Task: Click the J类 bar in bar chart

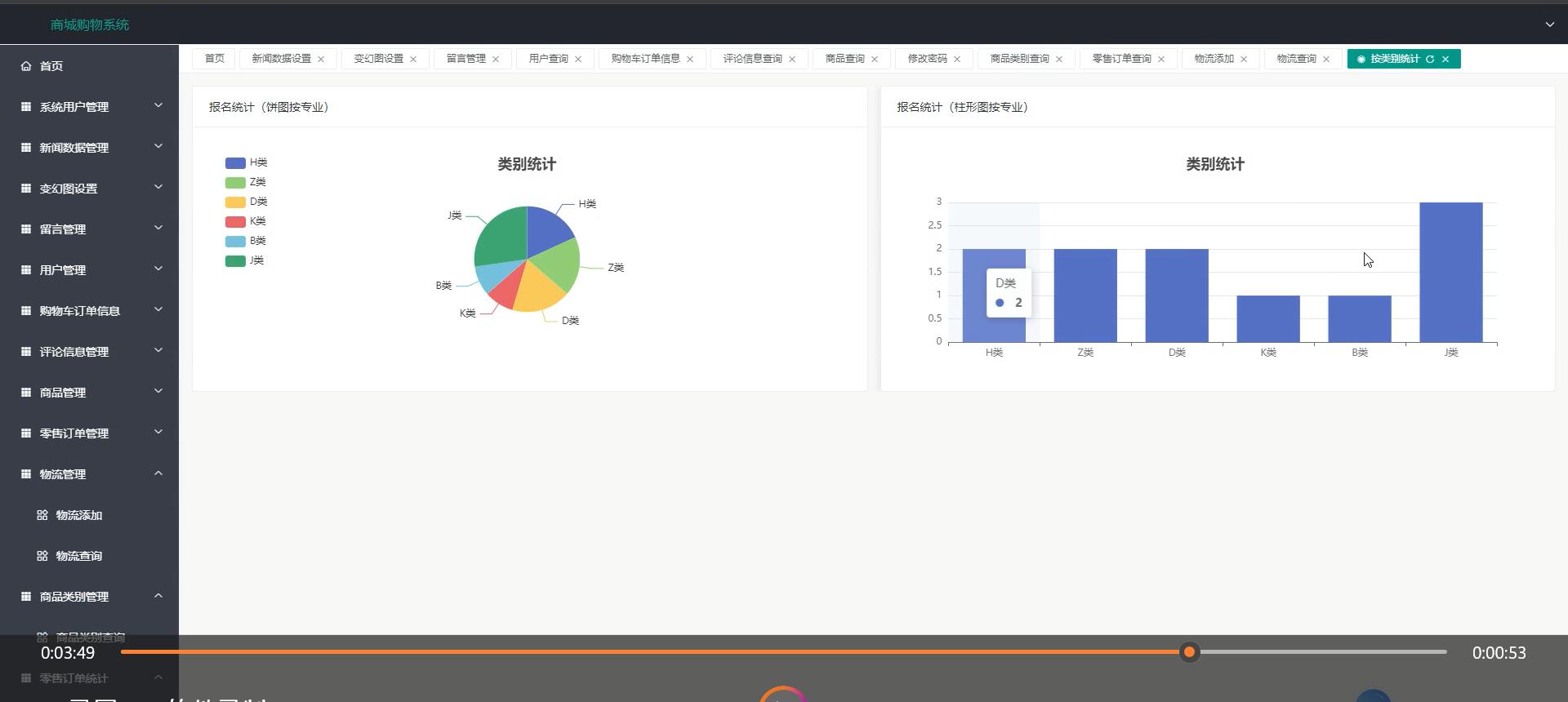Action: point(1451,272)
